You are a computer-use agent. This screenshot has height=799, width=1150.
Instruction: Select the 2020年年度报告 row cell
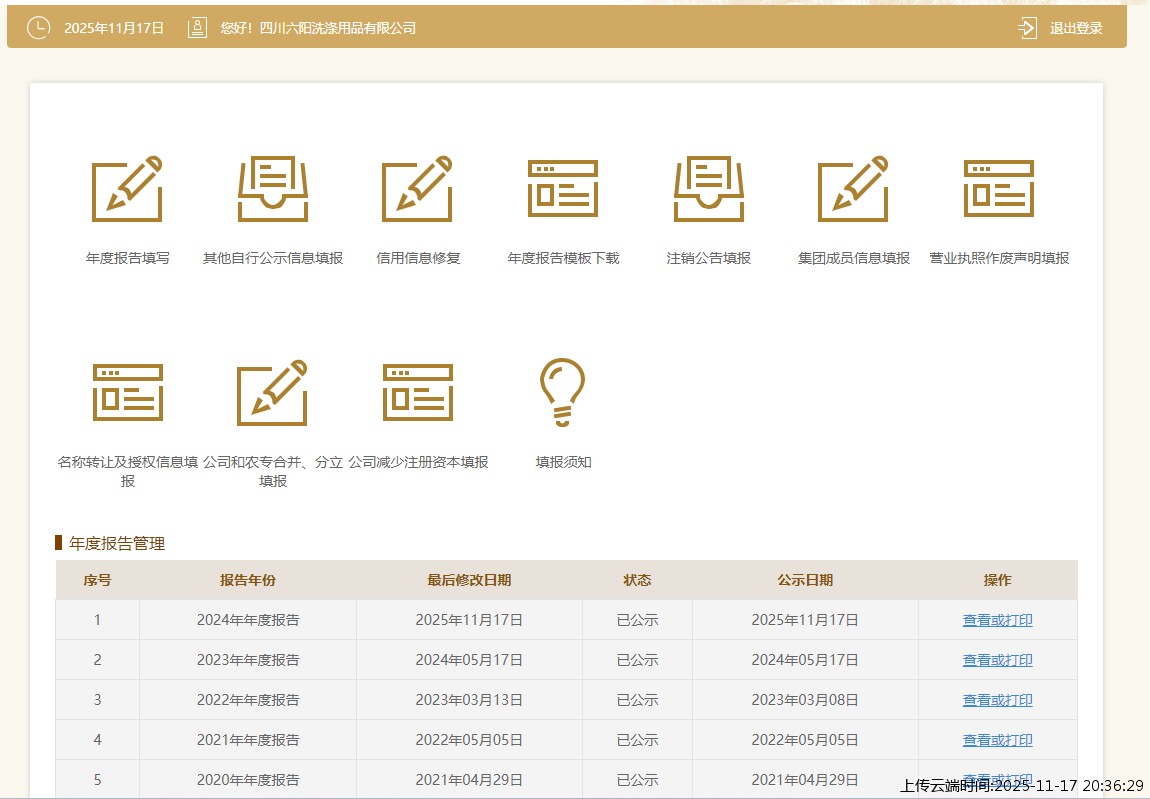click(x=248, y=780)
